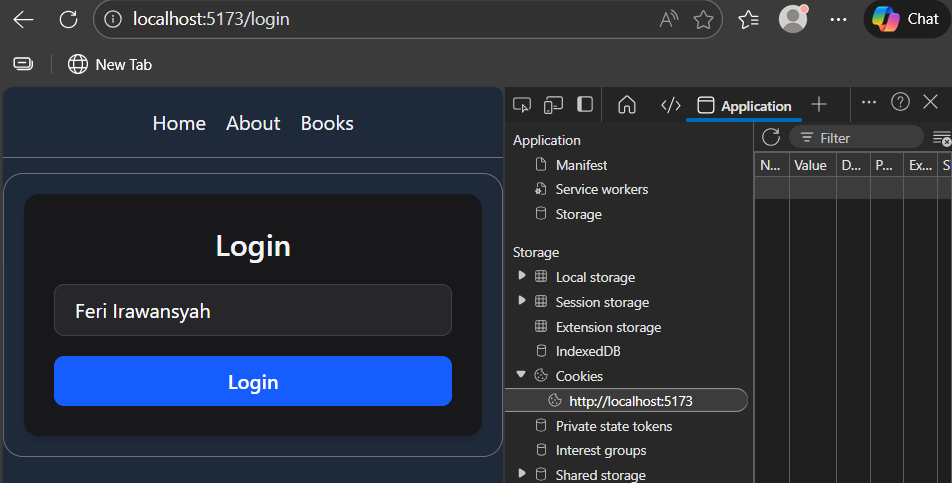This screenshot has height=483, width=952.
Task: Expand the Session storage tree arrow
Action: click(x=522, y=301)
